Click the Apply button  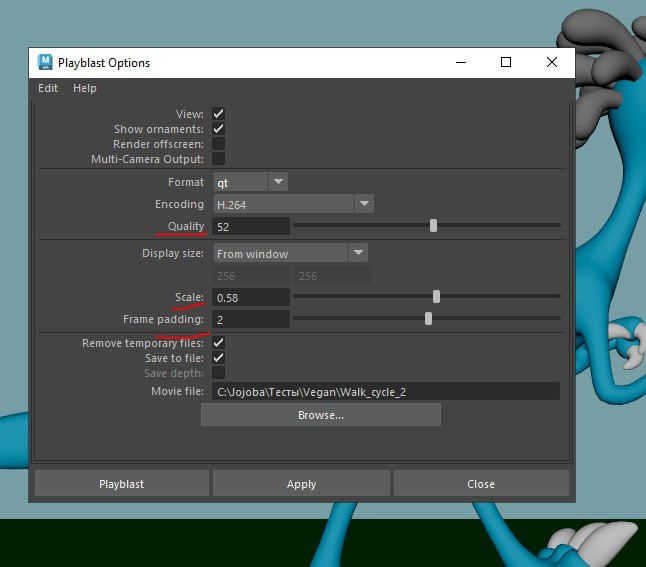click(x=301, y=483)
